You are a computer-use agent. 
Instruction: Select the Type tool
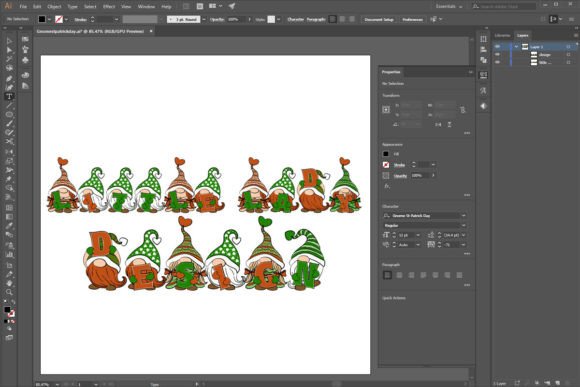point(9,97)
